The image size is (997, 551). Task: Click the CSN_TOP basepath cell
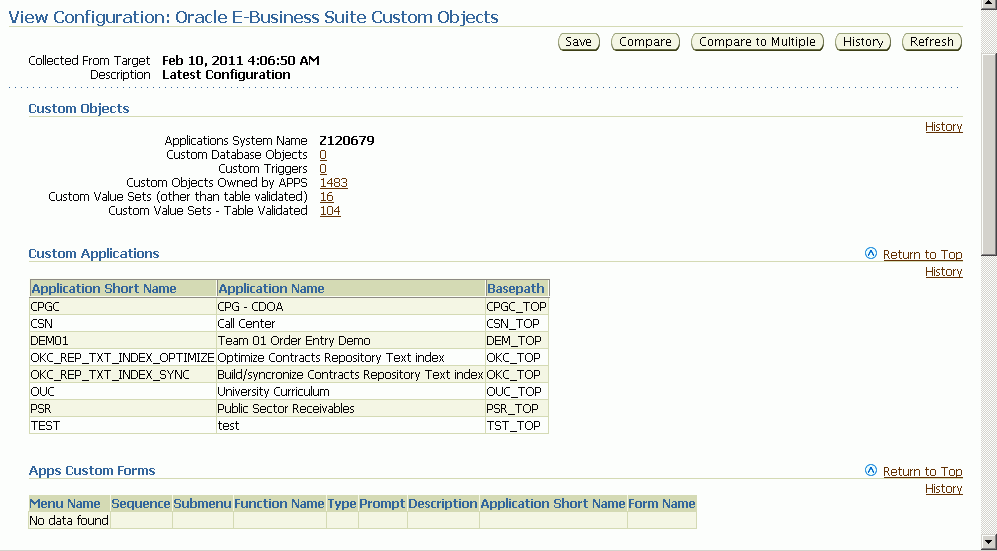coord(517,323)
